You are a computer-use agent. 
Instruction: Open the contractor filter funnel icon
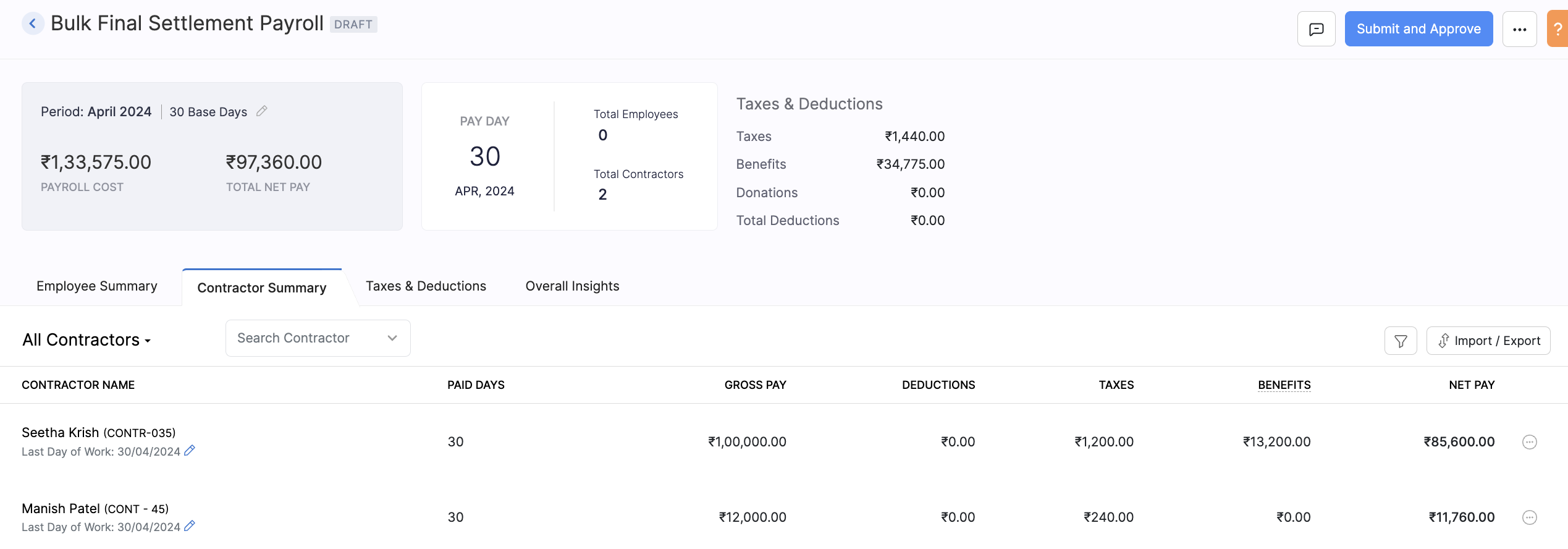(1401, 341)
